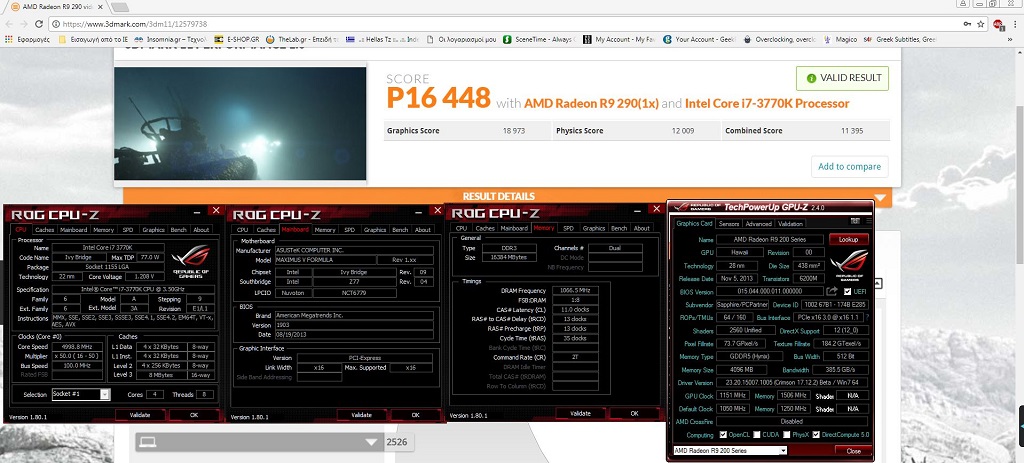Click the Physics Score value 12 009

(682, 131)
